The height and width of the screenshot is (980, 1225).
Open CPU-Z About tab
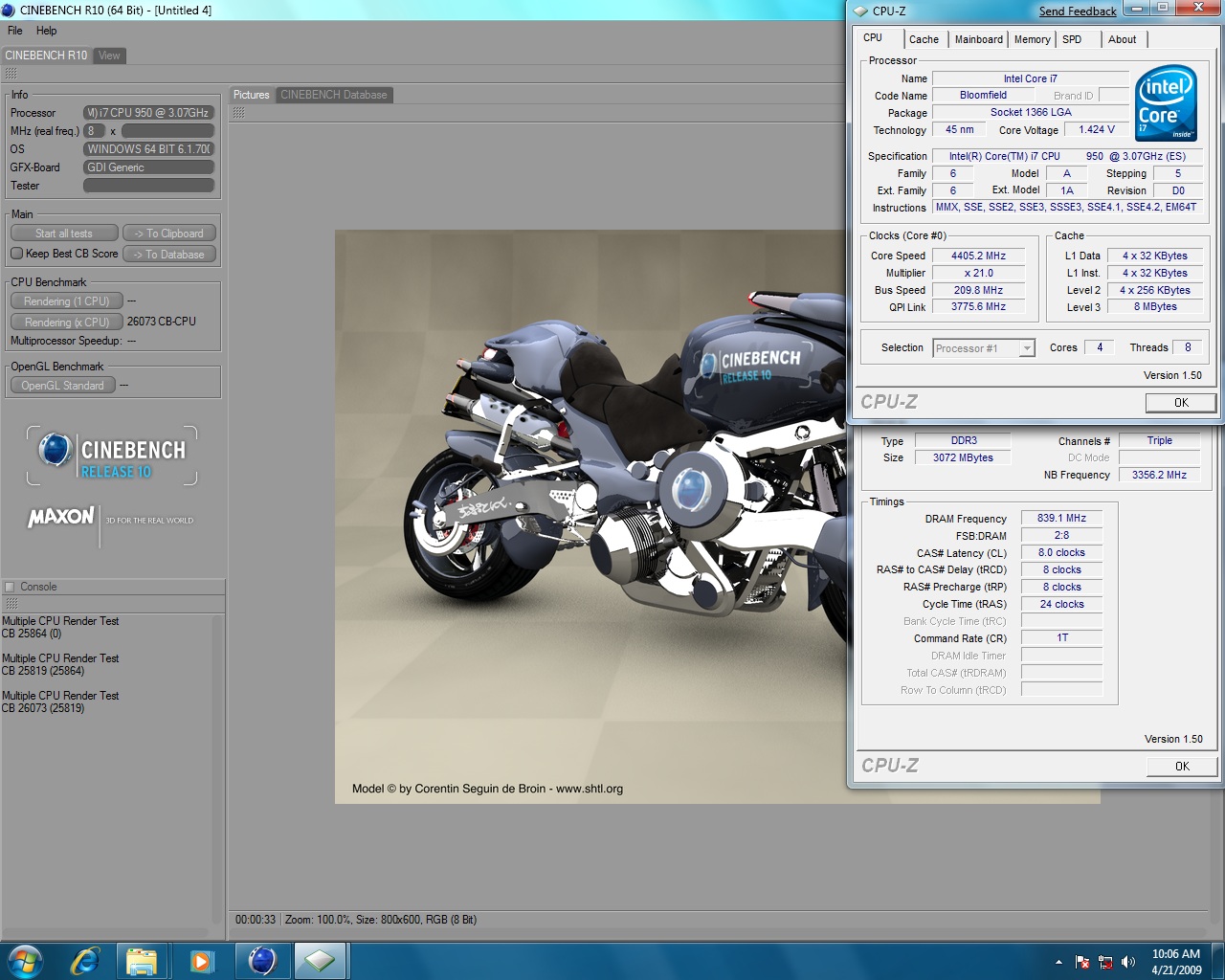pyautogui.click(x=1123, y=39)
